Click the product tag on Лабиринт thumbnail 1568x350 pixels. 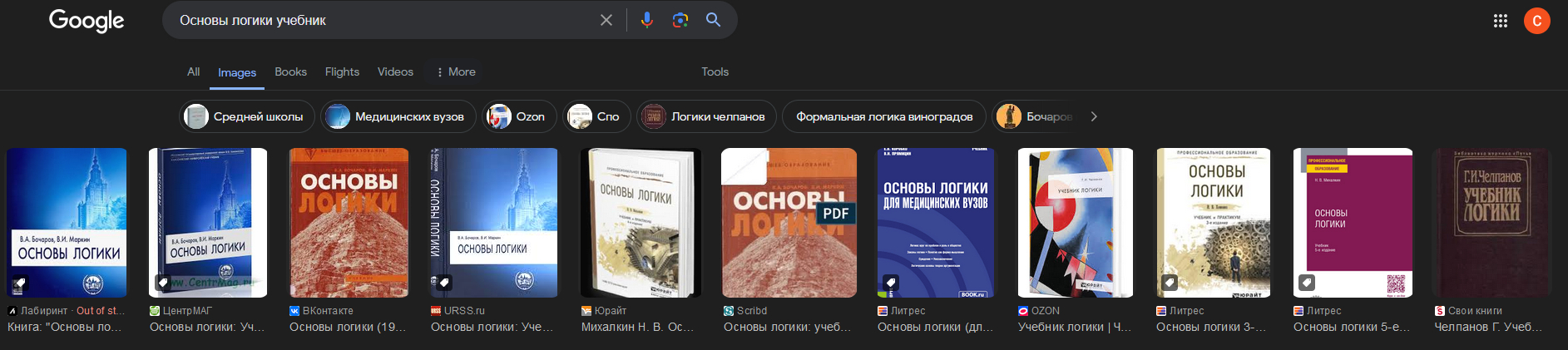(x=19, y=283)
